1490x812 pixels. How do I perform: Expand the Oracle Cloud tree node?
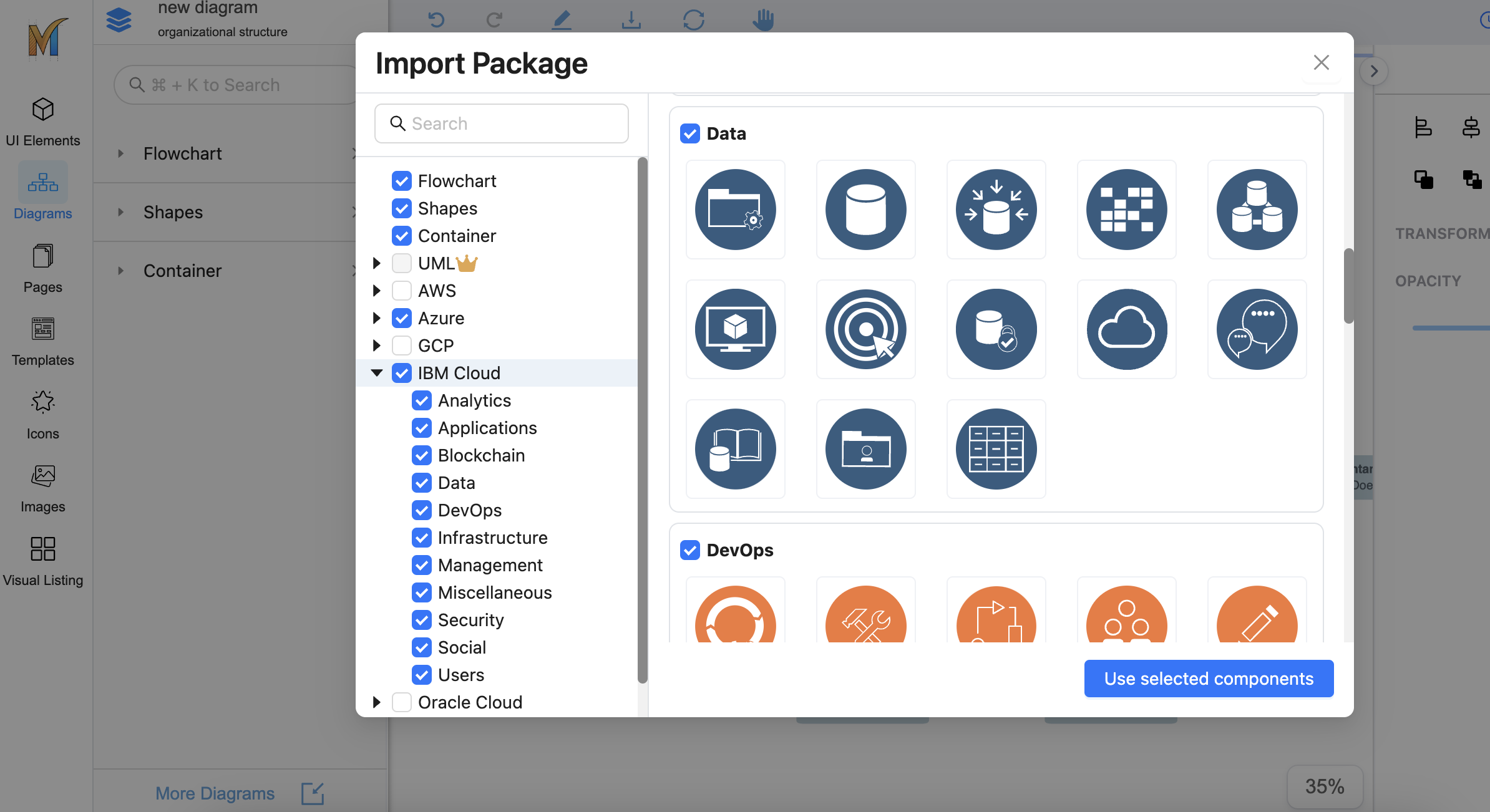click(x=377, y=702)
